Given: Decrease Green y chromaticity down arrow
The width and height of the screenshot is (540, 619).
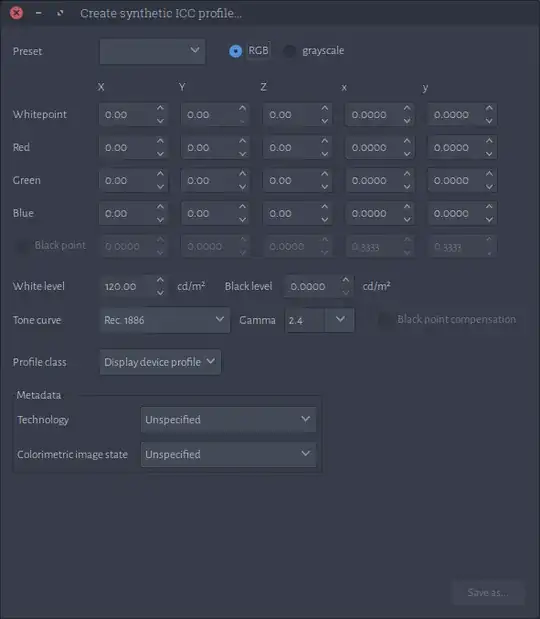Looking at the screenshot, I should [489, 187].
